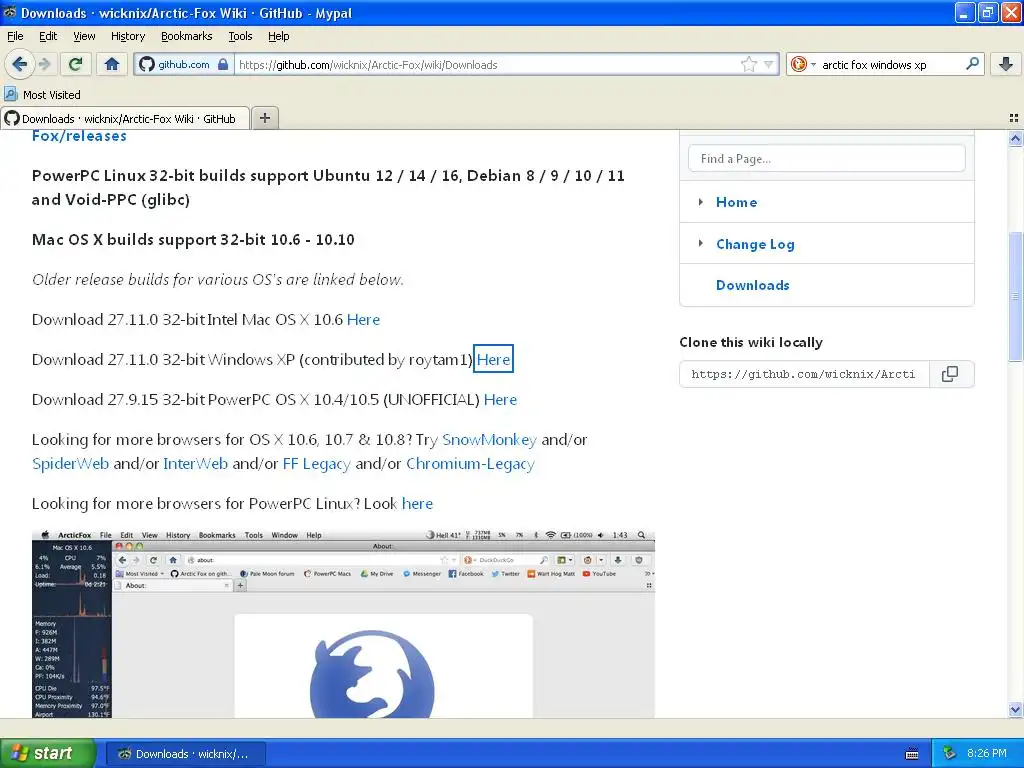Image resolution: width=1024 pixels, height=768 pixels.
Task: Open the File menu
Action: coord(15,36)
